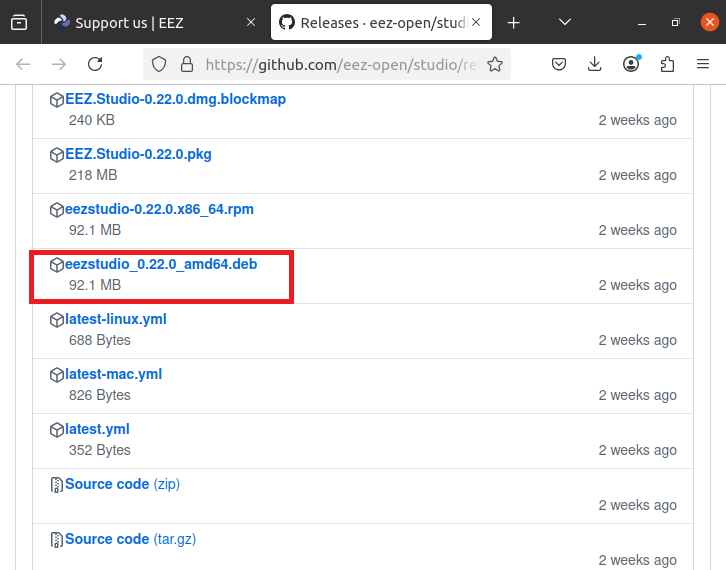Download the EEZ.Studio-0.22.0.pkg file
Image resolution: width=726 pixels, height=570 pixels.
click(138, 155)
